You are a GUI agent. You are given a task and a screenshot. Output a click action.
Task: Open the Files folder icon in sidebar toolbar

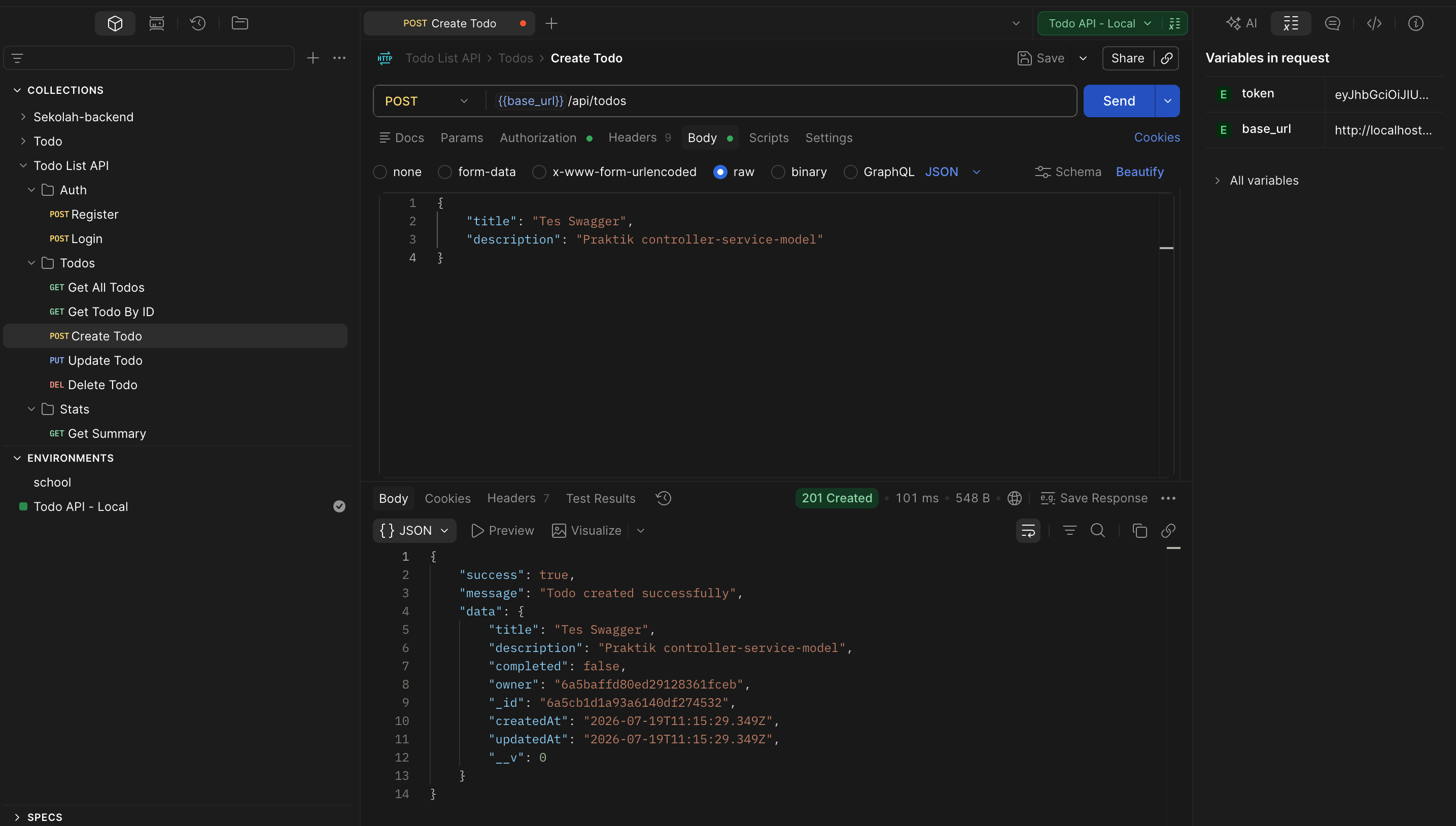pos(240,23)
